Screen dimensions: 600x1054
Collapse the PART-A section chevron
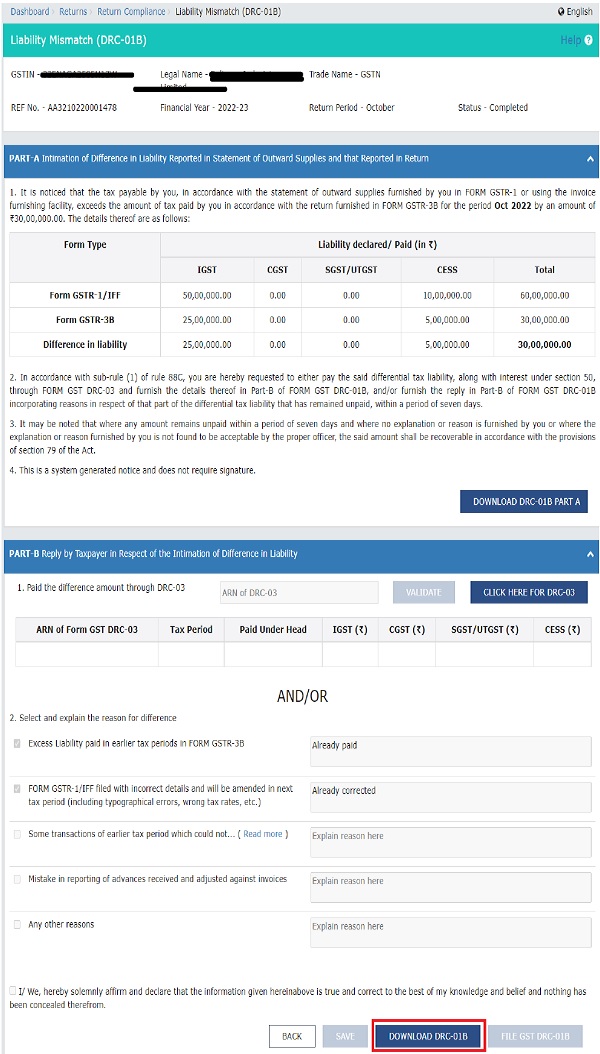click(589, 159)
